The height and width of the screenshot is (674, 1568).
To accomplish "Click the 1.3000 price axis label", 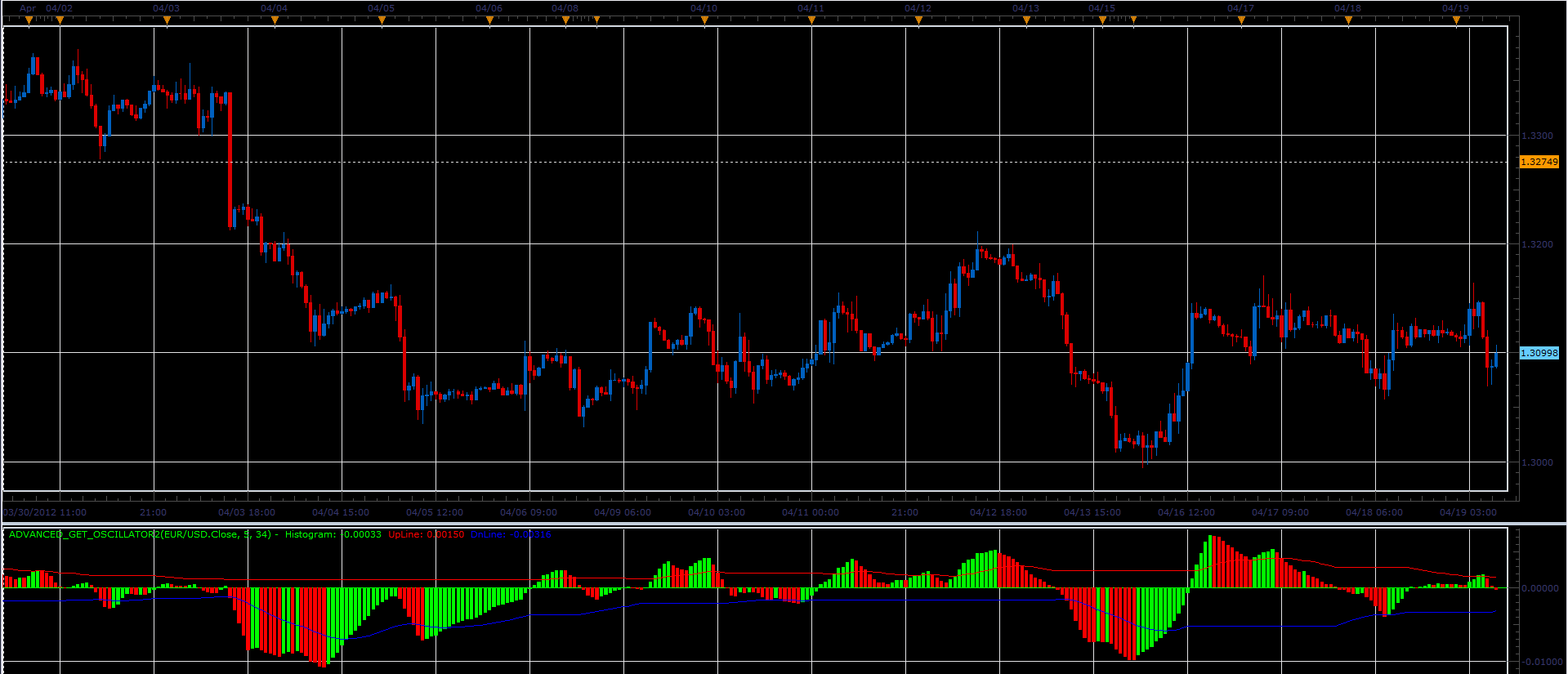I will coord(1537,462).
